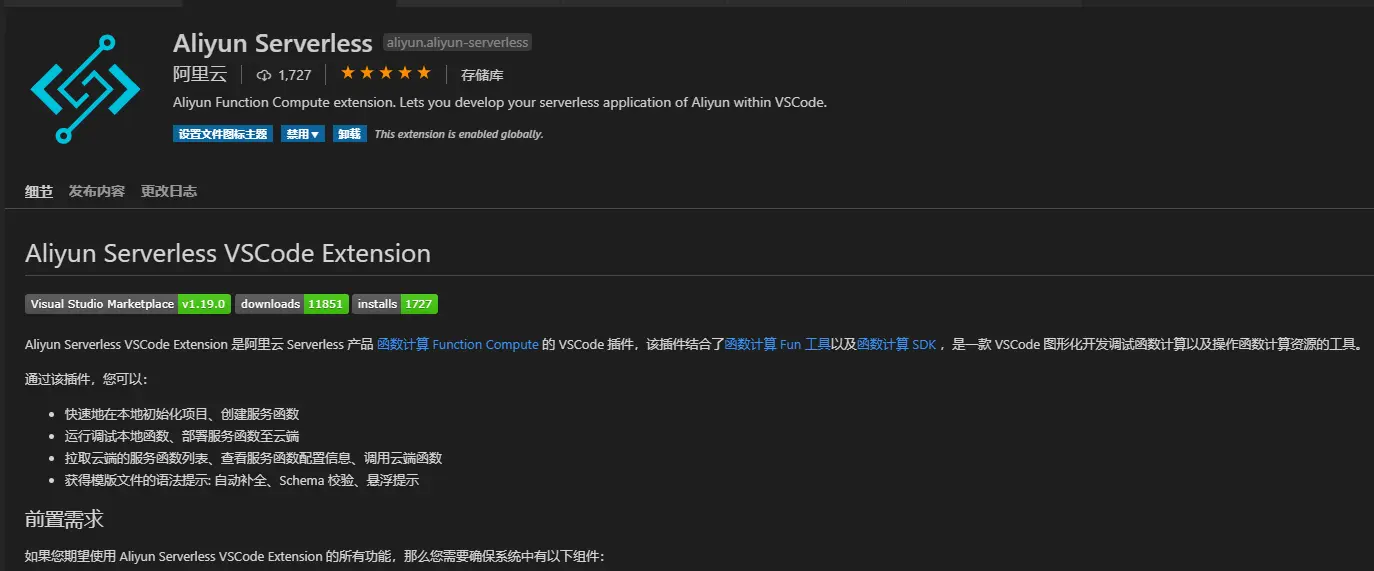Click the 阿里云 publisher name

pos(200,74)
